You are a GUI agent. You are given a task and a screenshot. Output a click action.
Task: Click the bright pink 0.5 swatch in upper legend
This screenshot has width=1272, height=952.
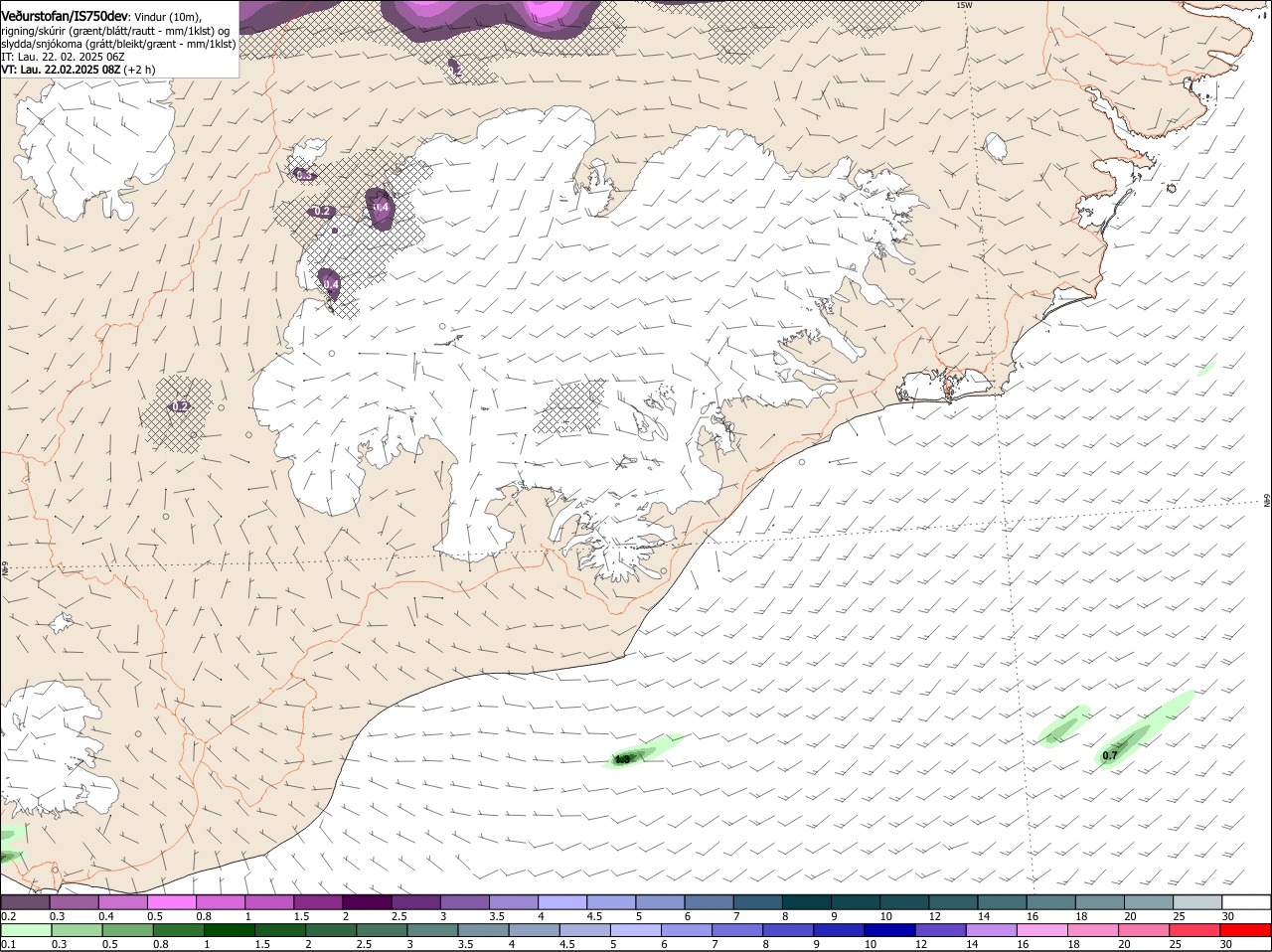click(171, 902)
